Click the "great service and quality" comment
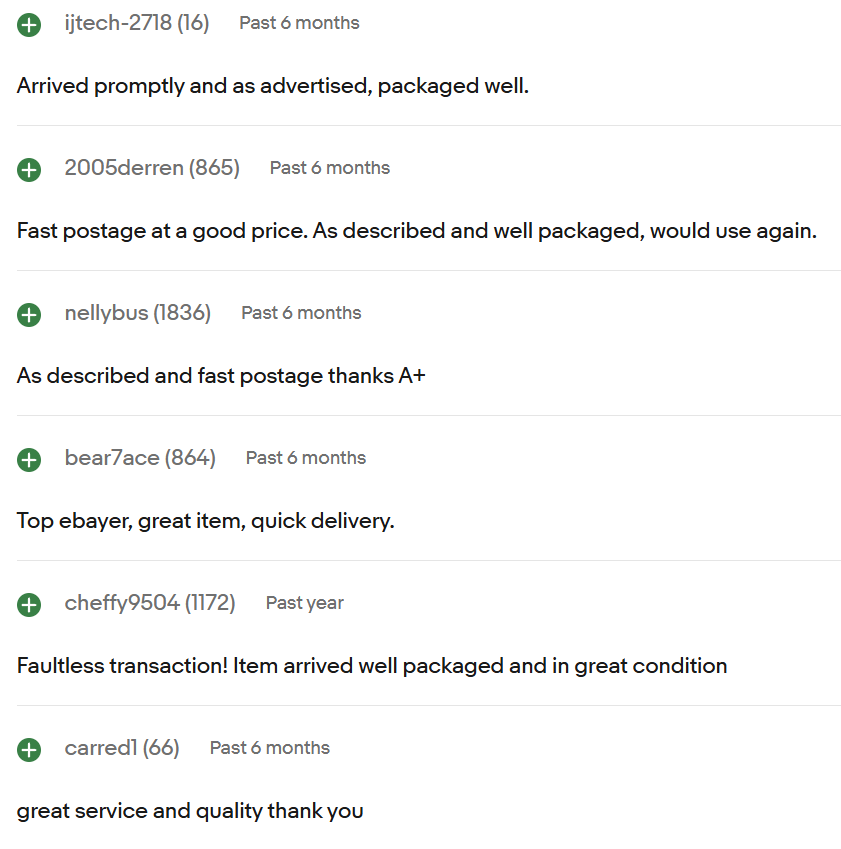Viewport: 841px width, 849px height. tap(190, 811)
